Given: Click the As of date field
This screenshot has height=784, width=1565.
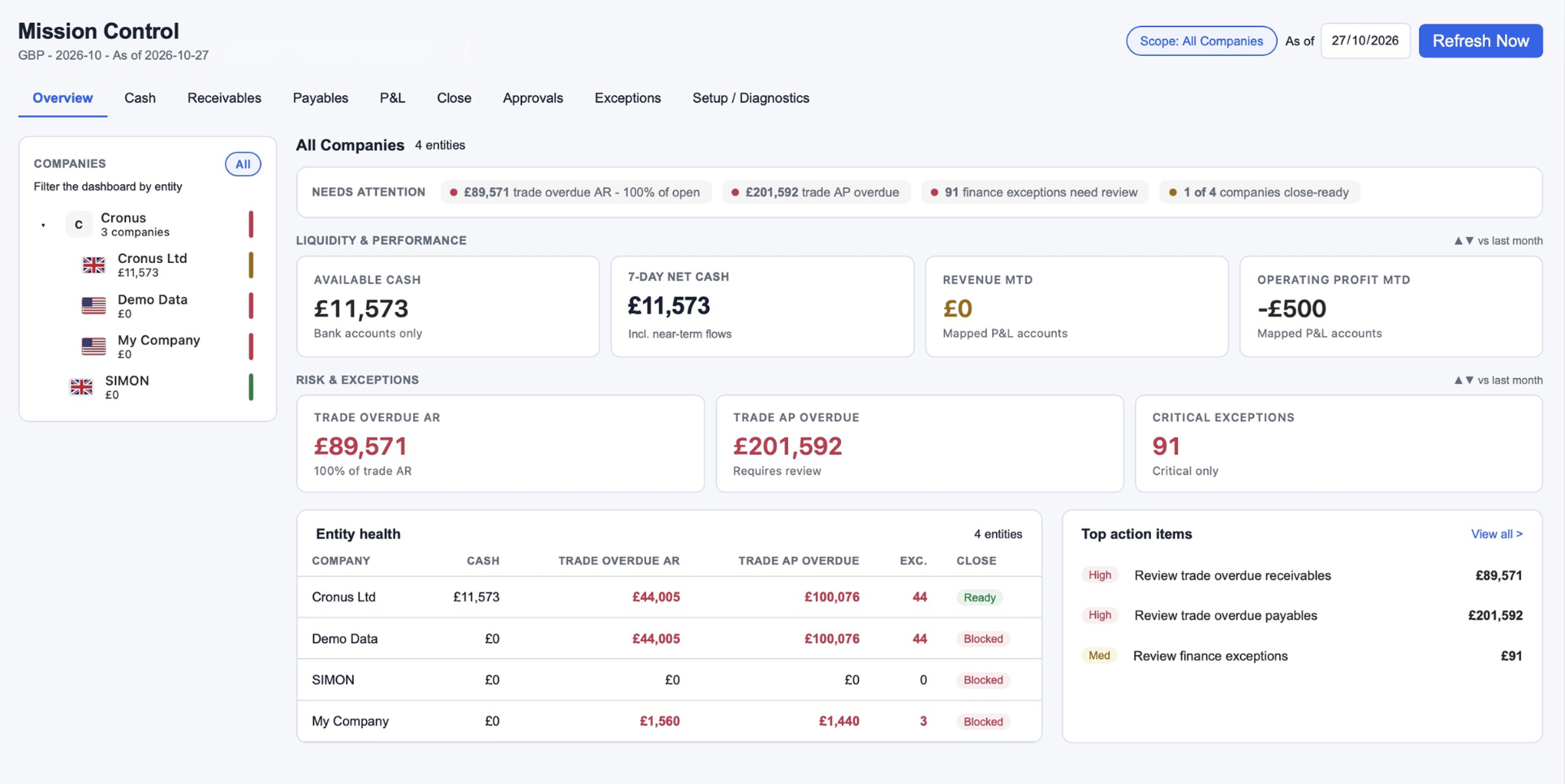Looking at the screenshot, I should pos(1365,41).
